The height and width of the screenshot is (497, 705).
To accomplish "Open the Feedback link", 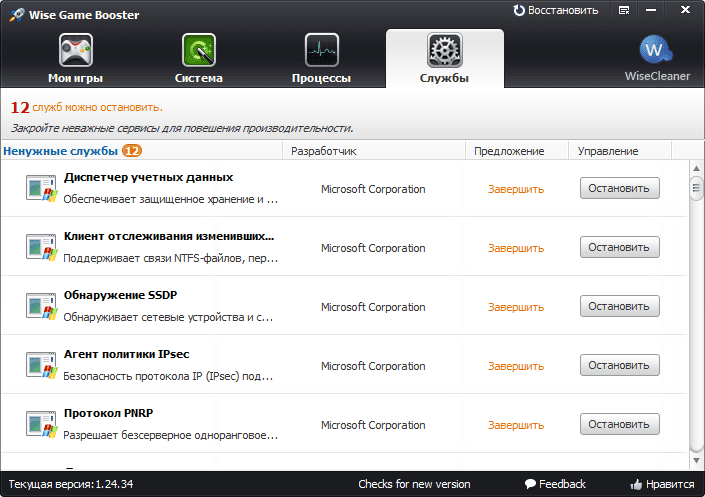I will [555, 485].
